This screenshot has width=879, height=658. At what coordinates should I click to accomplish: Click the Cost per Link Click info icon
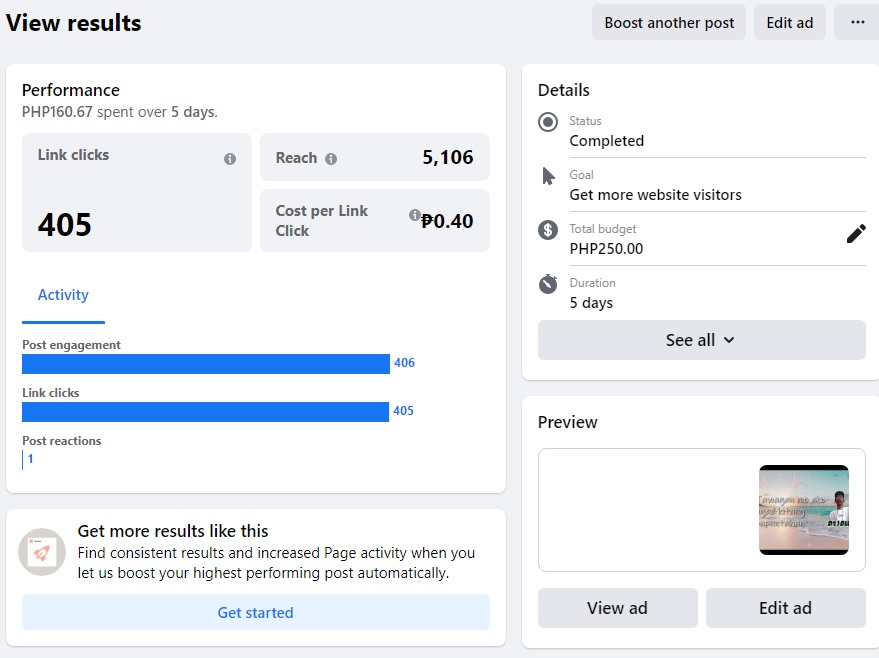414,215
